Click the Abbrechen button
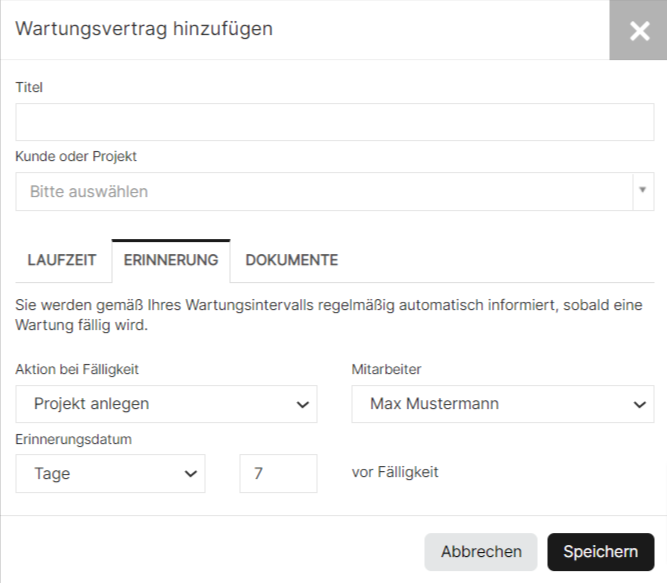This screenshot has width=667, height=583. coord(481,552)
